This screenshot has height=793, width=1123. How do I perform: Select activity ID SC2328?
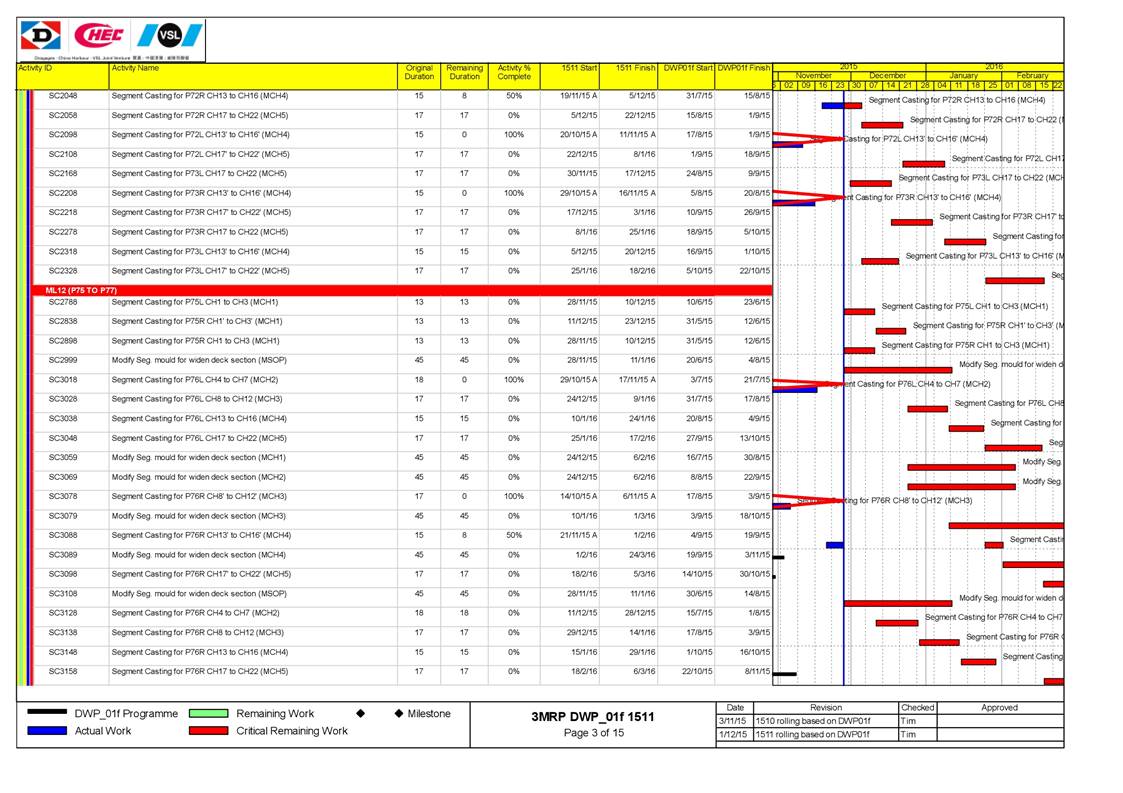click(63, 271)
